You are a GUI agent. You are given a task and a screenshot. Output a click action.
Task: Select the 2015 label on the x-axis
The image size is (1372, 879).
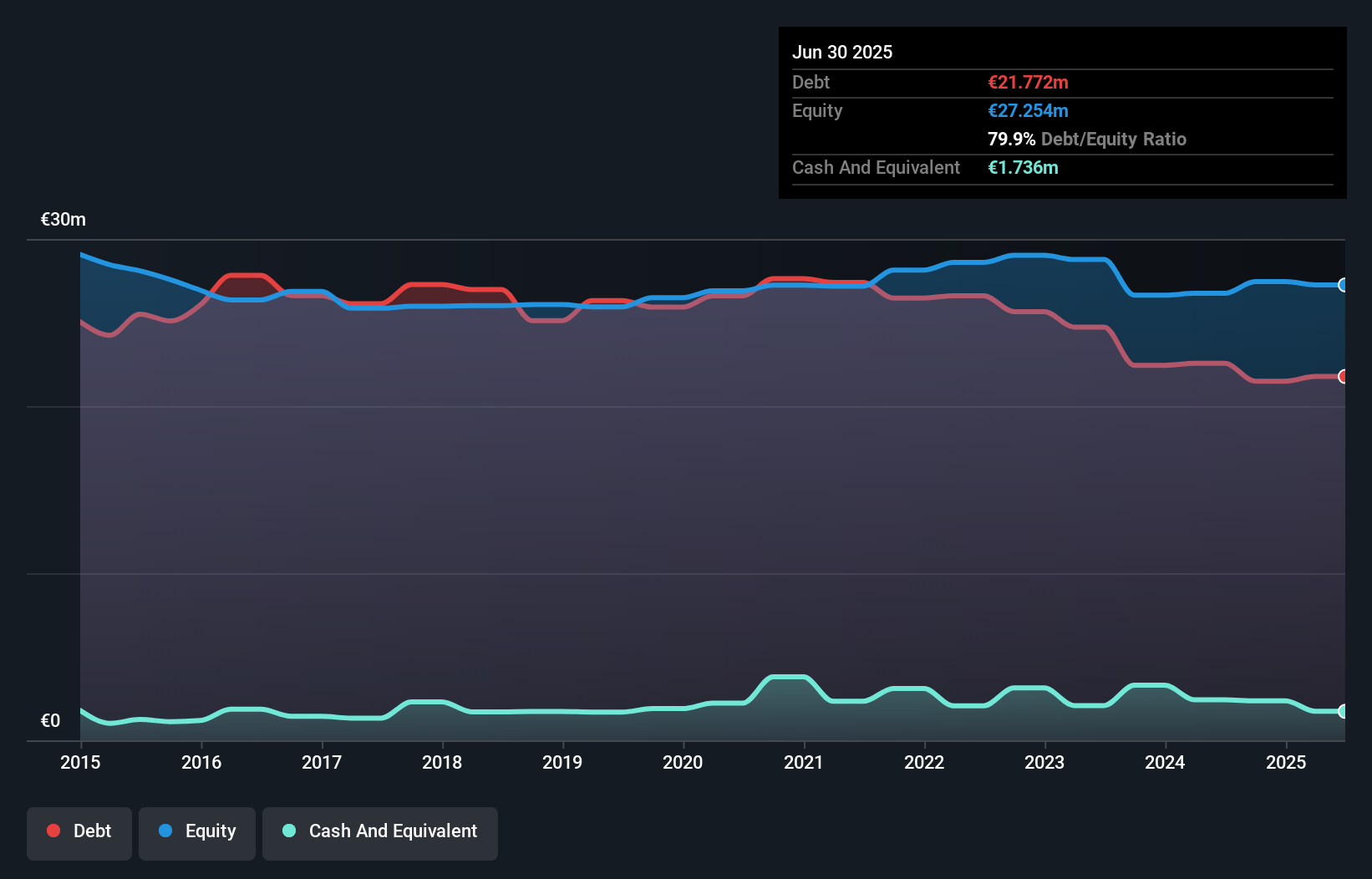coord(80,762)
